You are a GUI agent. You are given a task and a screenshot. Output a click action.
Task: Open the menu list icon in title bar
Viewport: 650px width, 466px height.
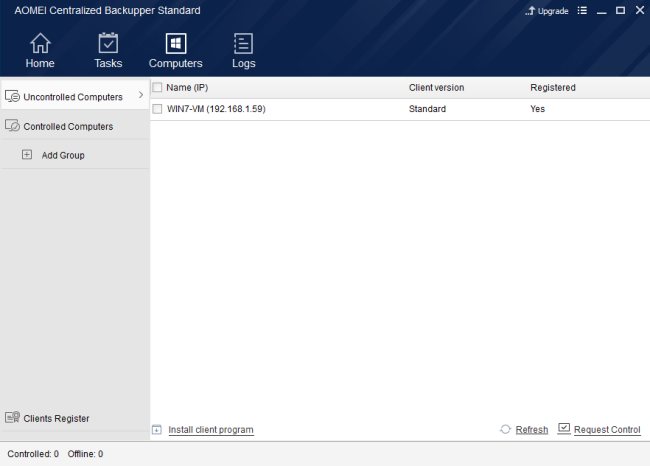(x=582, y=10)
